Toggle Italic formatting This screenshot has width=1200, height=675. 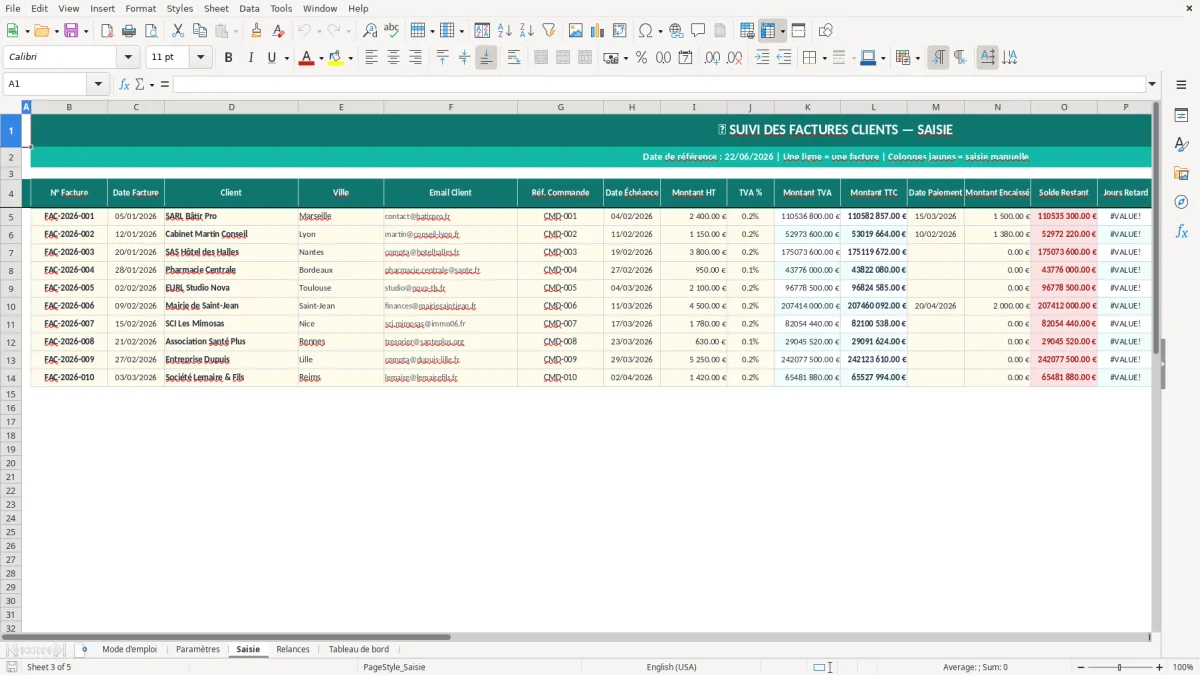251,58
